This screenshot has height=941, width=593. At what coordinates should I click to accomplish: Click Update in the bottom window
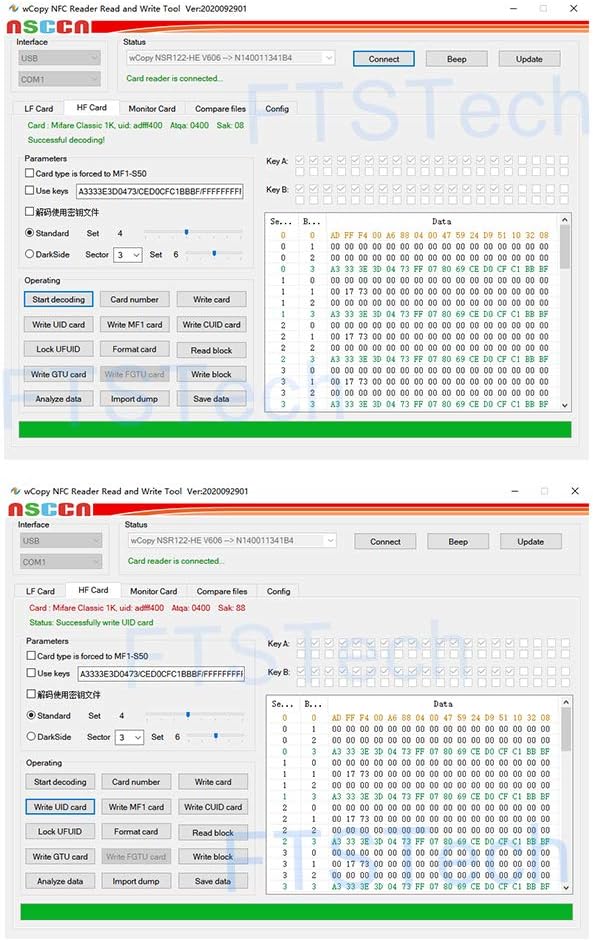pyautogui.click(x=531, y=541)
